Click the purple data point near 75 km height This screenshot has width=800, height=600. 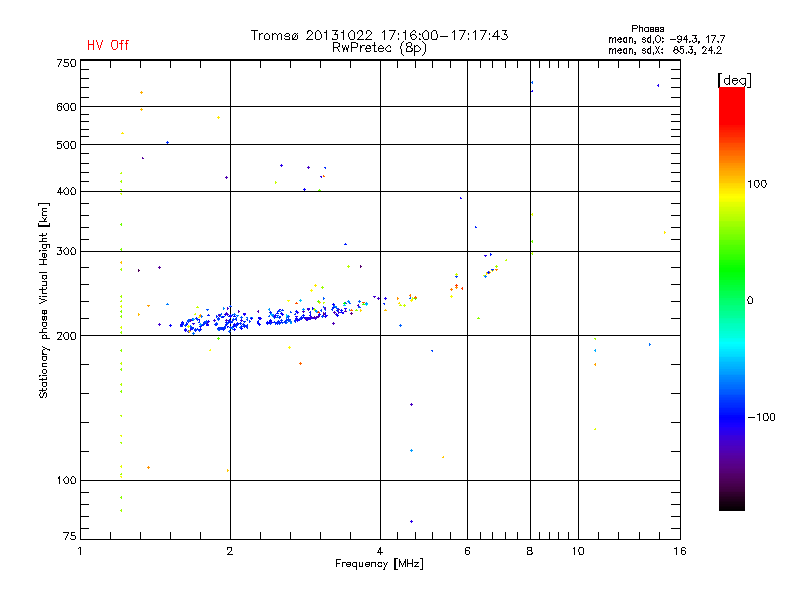click(x=411, y=521)
